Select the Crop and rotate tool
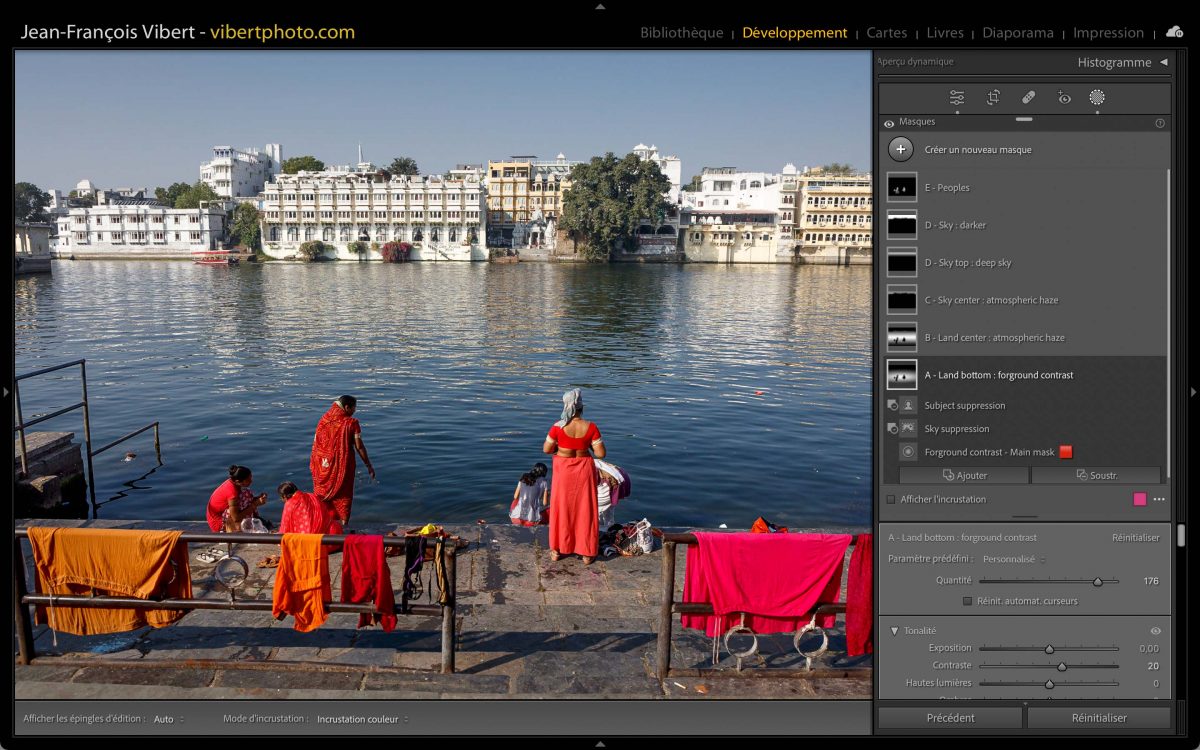Screen dimensions: 1200x750 [993, 97]
